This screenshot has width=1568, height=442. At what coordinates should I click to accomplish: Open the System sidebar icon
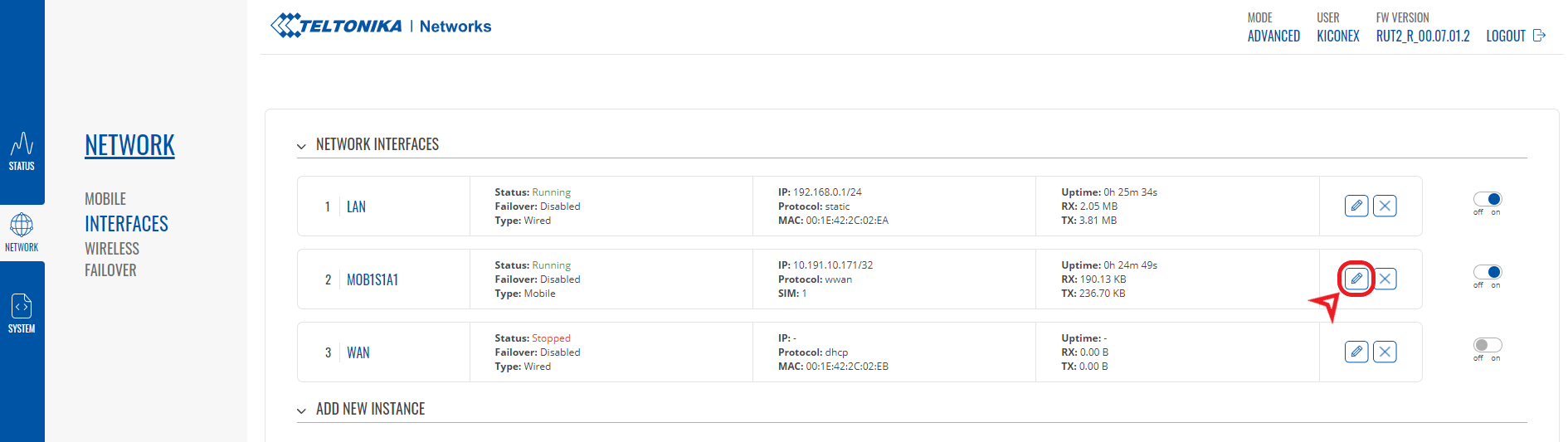coord(22,313)
